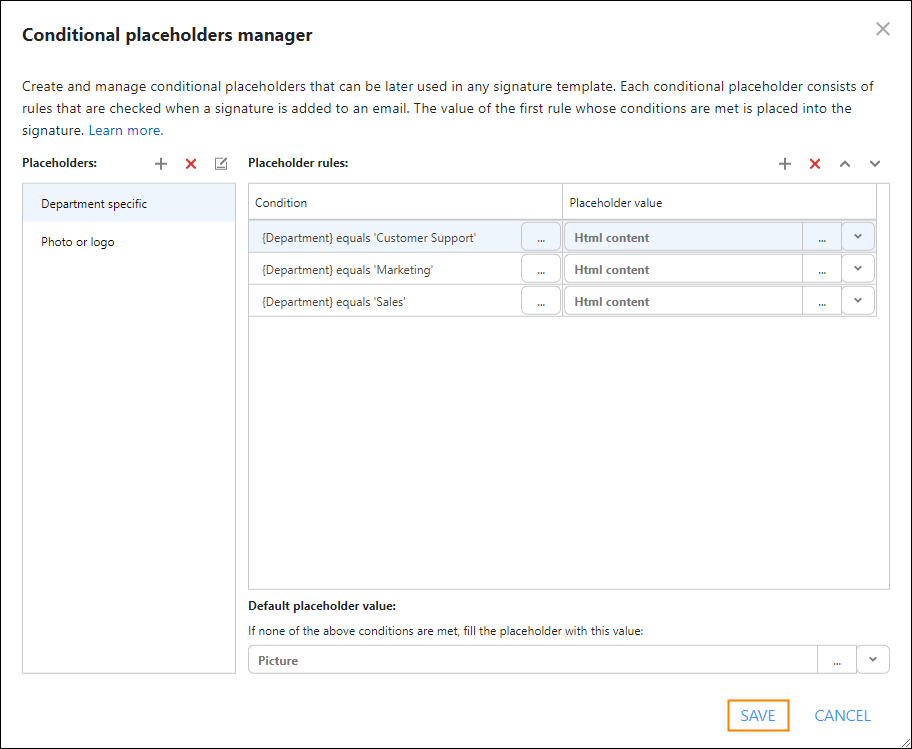The width and height of the screenshot is (912, 749).
Task: Close the Conditional placeholders manager dialog
Action: [x=882, y=29]
